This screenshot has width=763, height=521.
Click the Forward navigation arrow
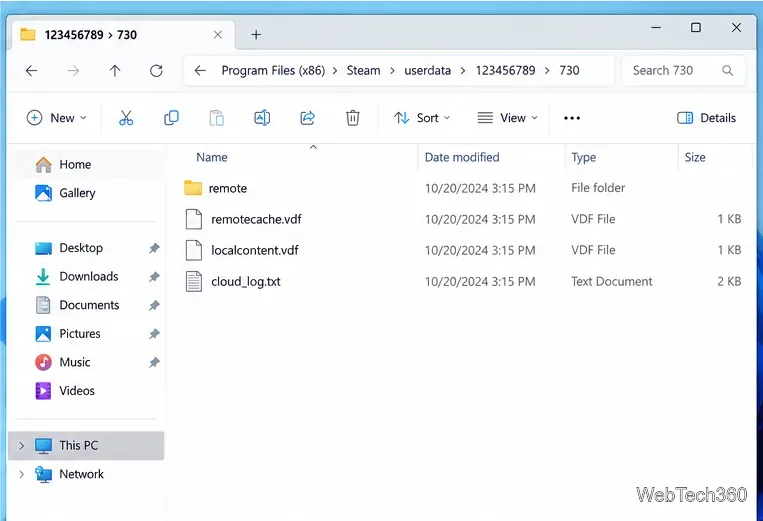pyautogui.click(x=73, y=71)
